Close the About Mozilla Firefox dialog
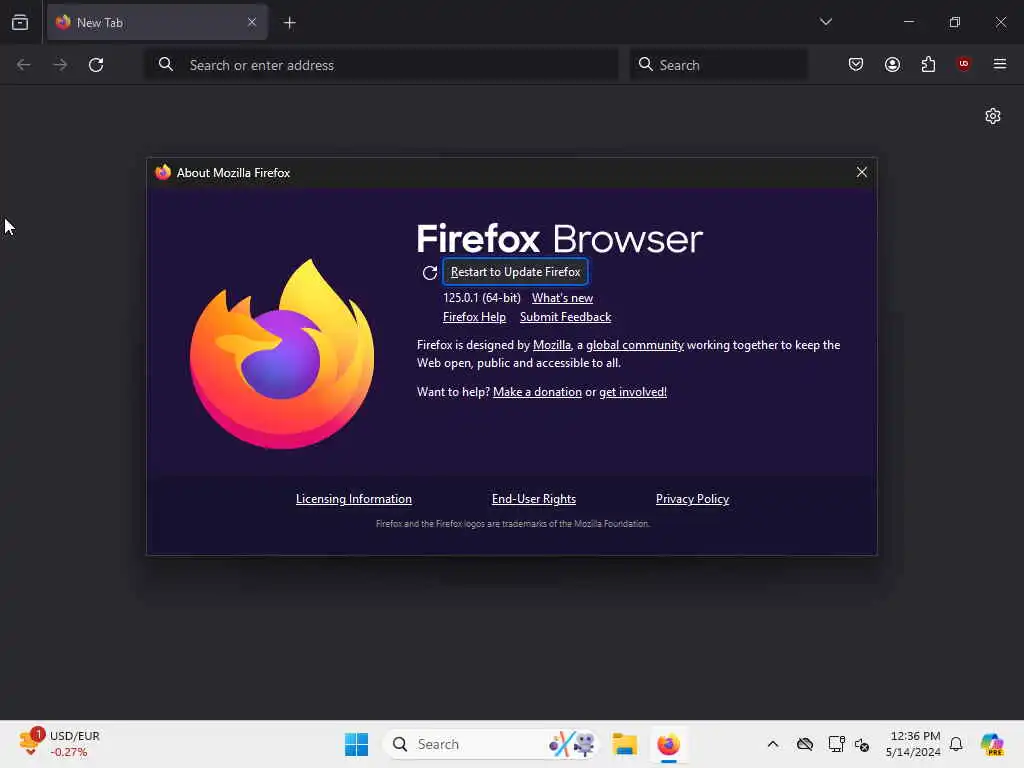This screenshot has width=1024, height=768. point(861,172)
